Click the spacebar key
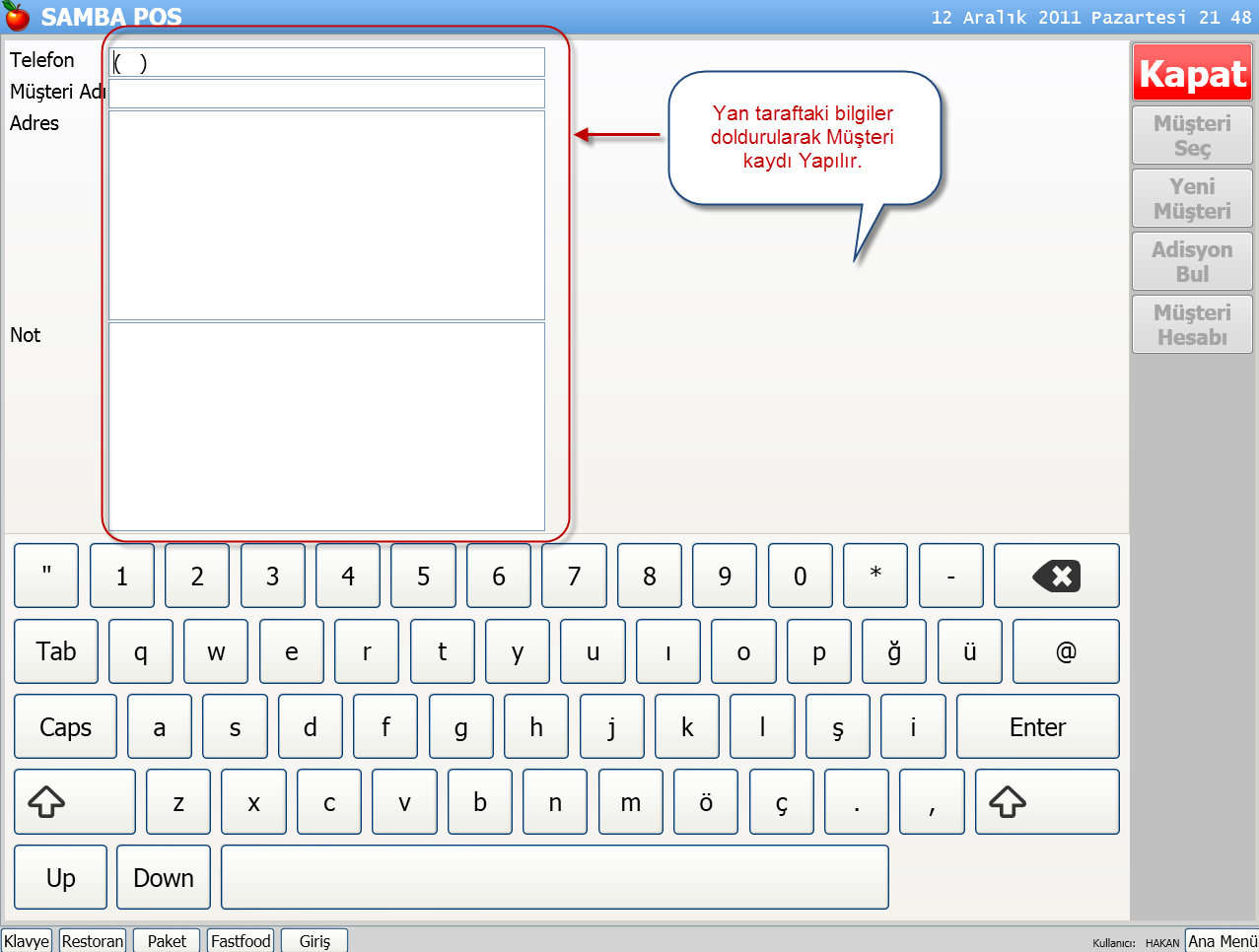 [x=555, y=877]
